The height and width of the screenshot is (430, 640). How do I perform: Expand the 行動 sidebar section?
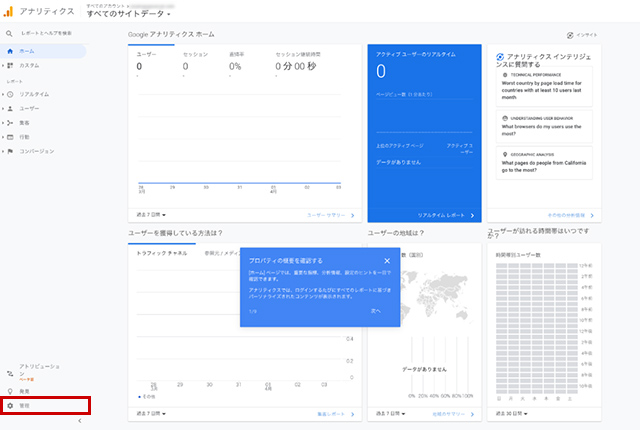[x=3, y=137]
